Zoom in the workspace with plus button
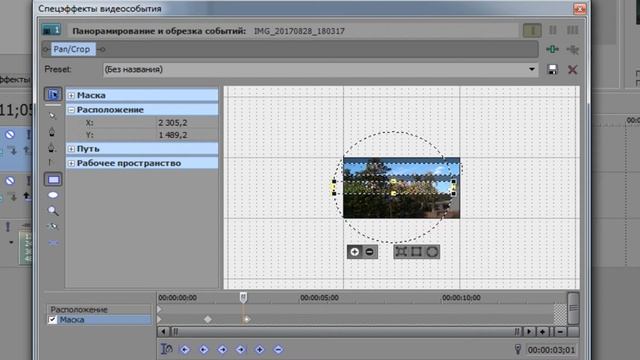Screen dimensions: 640x360 pos(355,252)
